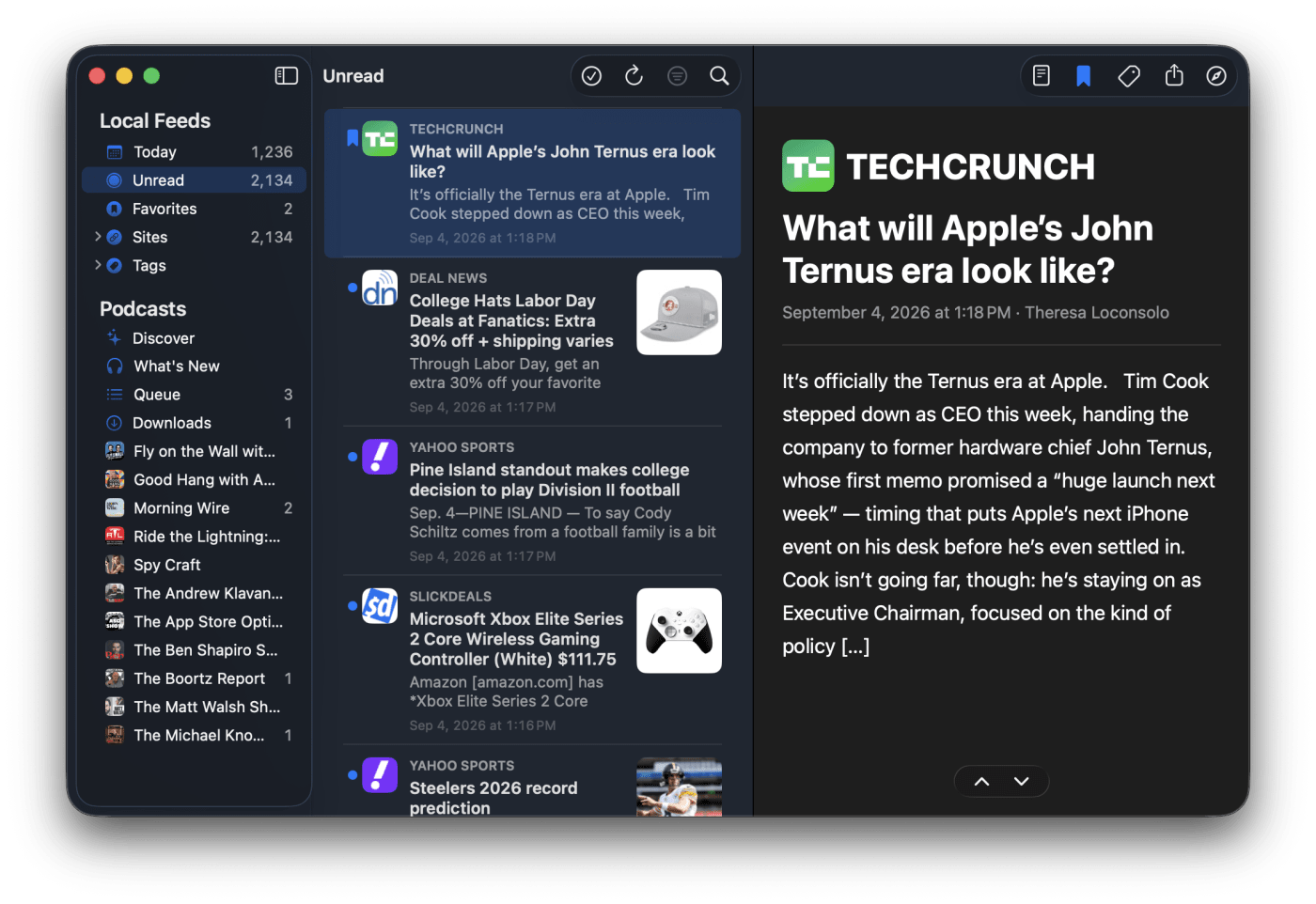Click Yahoo Sports icon on Pine Island article
This screenshot has height=904, width=1316.
[x=380, y=457]
